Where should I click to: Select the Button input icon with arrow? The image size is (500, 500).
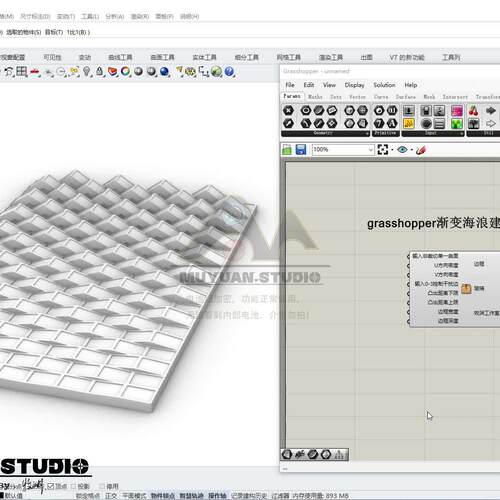[409, 110]
